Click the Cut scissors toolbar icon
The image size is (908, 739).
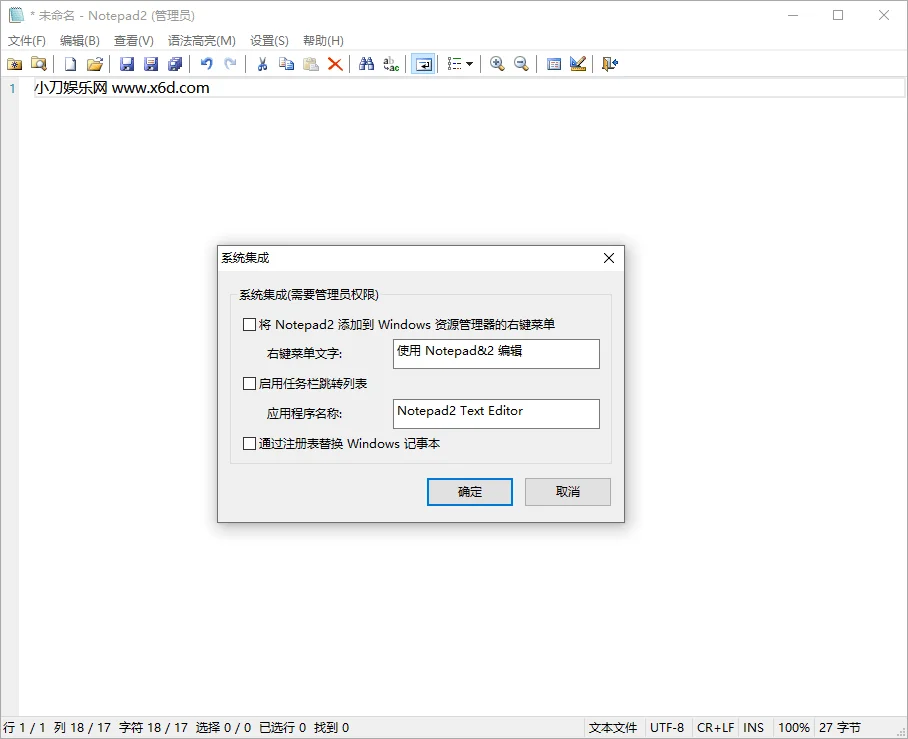click(x=260, y=63)
